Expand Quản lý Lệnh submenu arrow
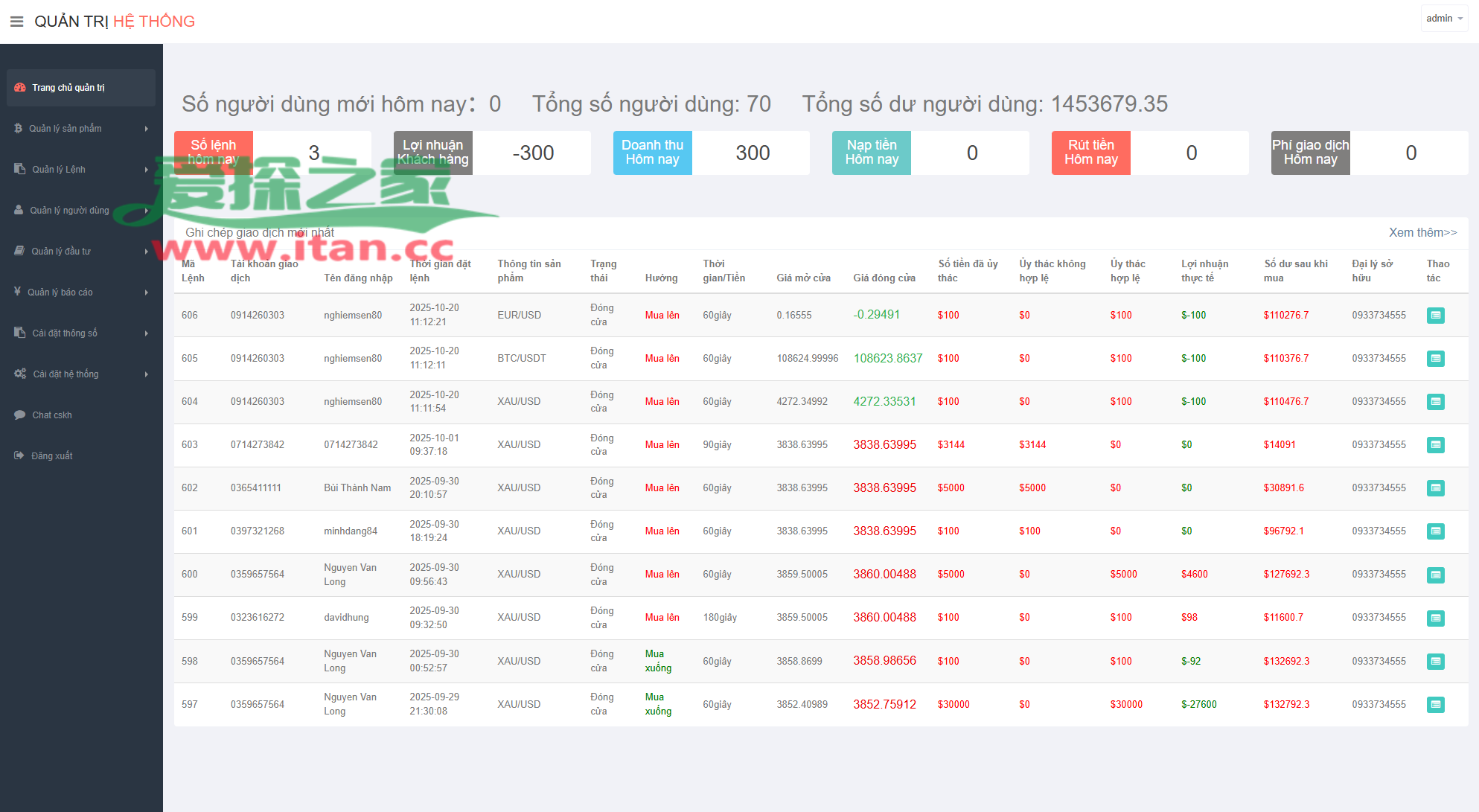 coord(147,170)
